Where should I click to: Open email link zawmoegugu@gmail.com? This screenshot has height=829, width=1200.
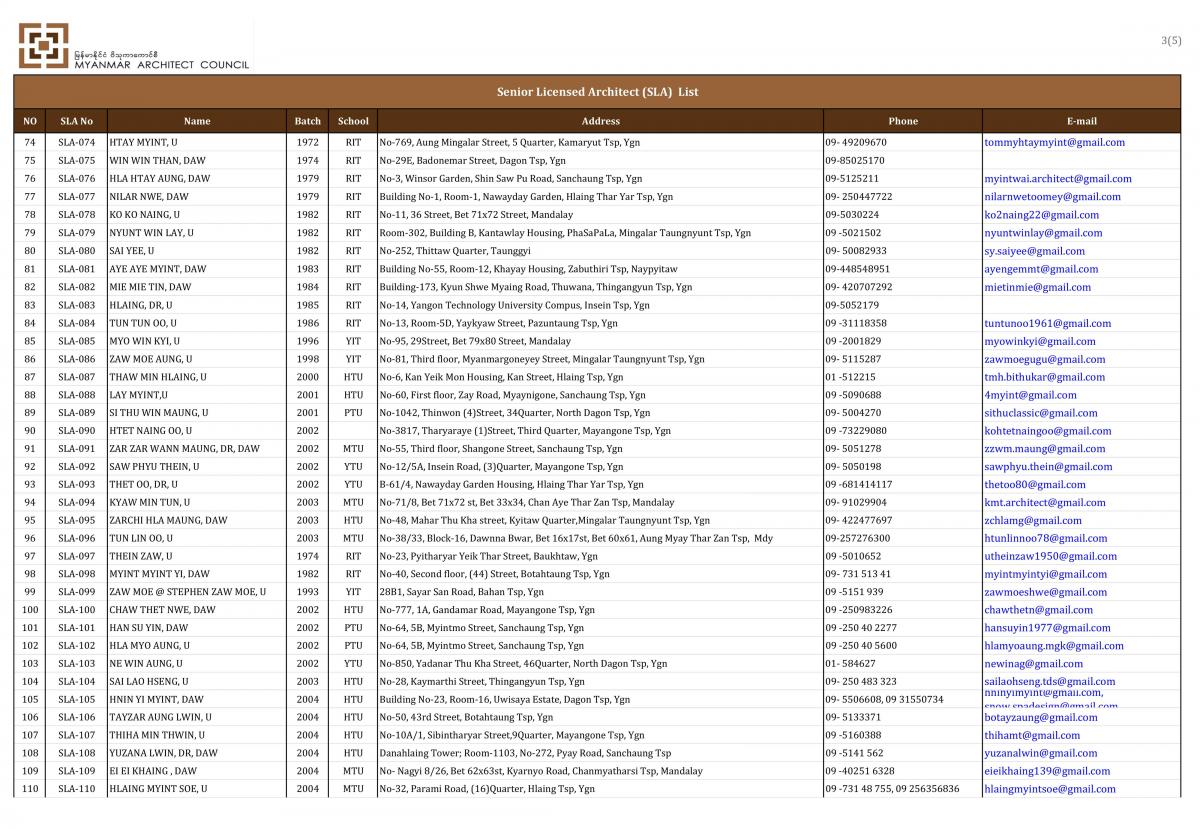1045,359
